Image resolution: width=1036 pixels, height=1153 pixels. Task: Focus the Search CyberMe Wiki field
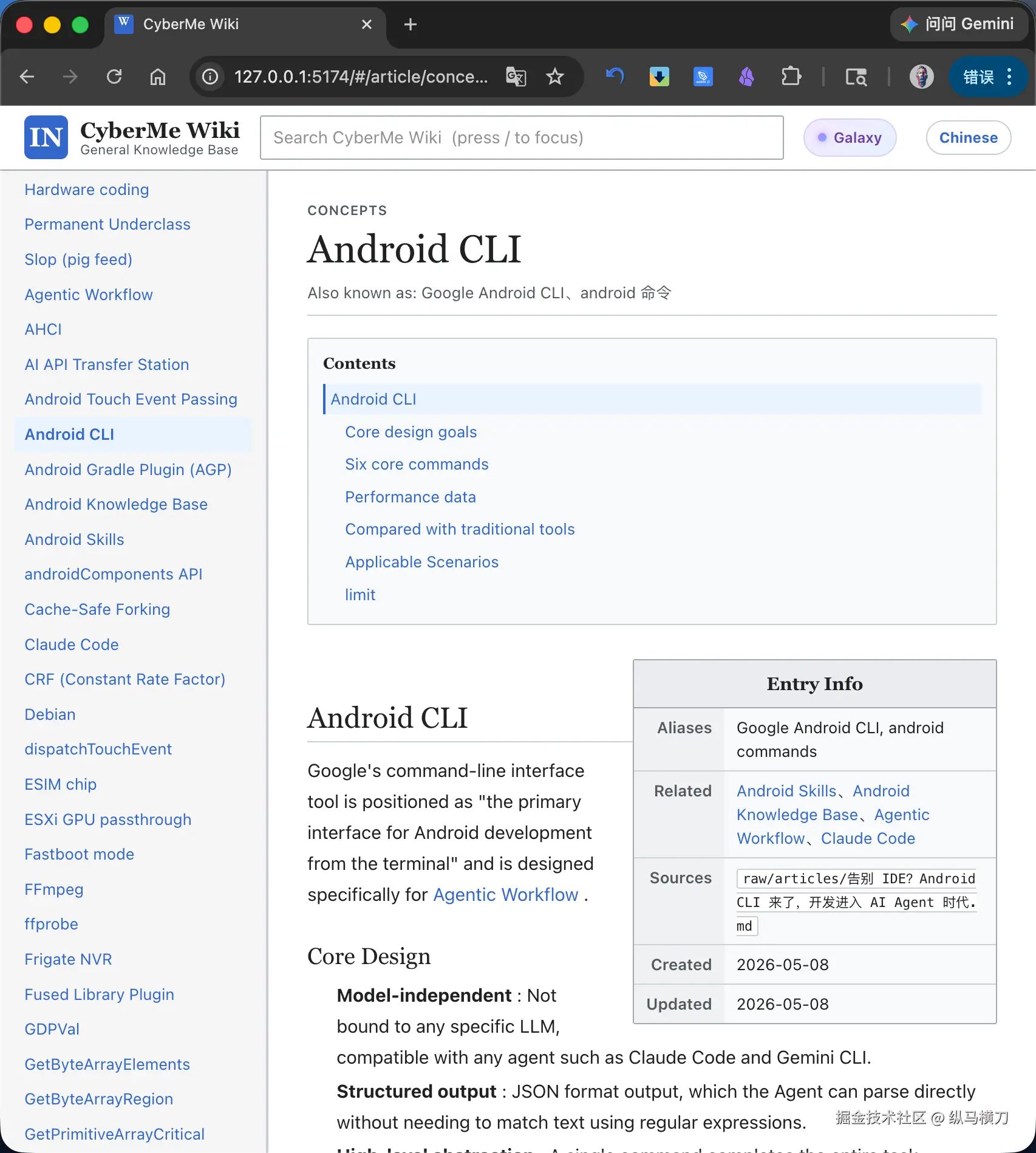point(522,138)
